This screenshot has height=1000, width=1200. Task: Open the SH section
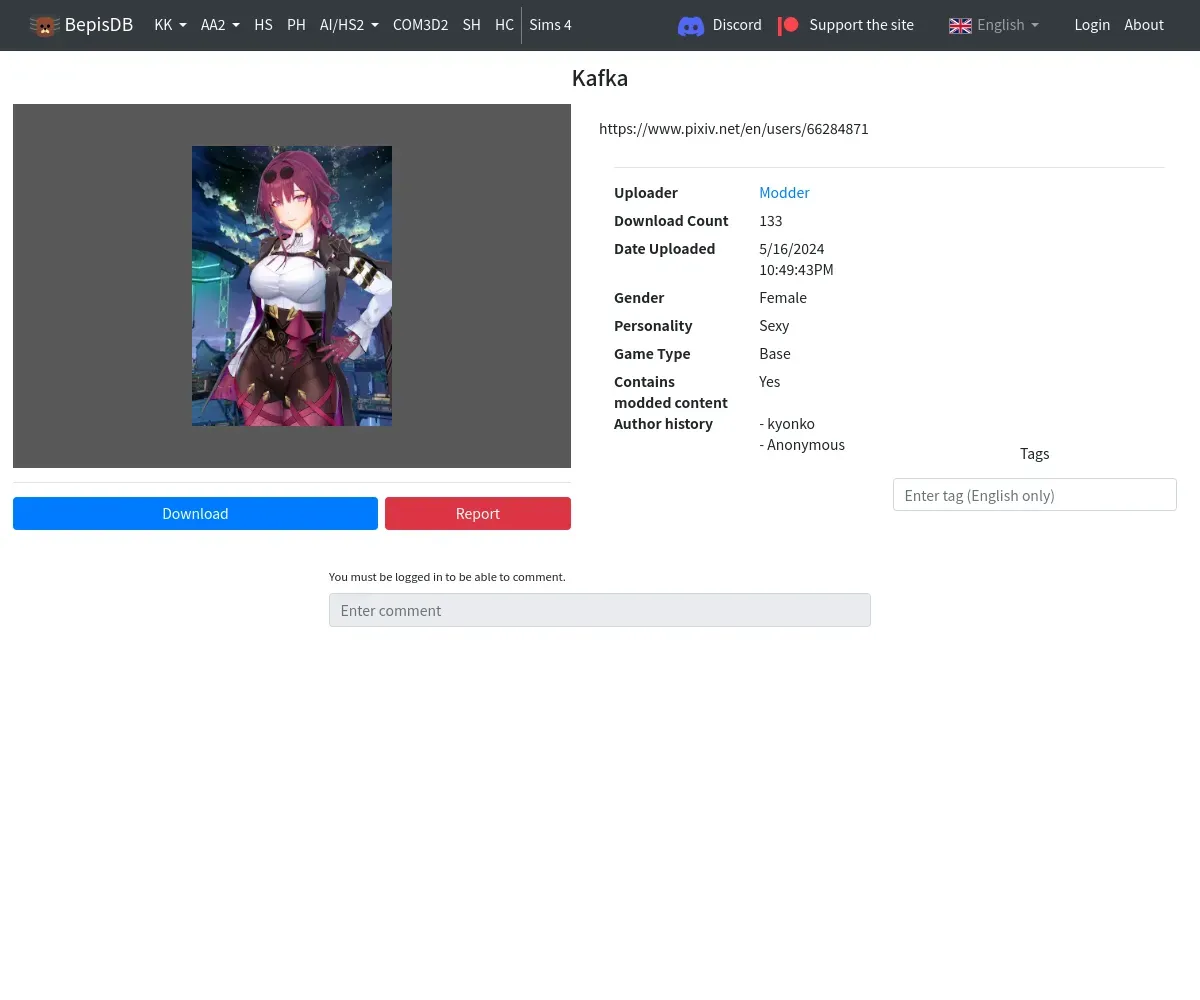click(x=472, y=25)
